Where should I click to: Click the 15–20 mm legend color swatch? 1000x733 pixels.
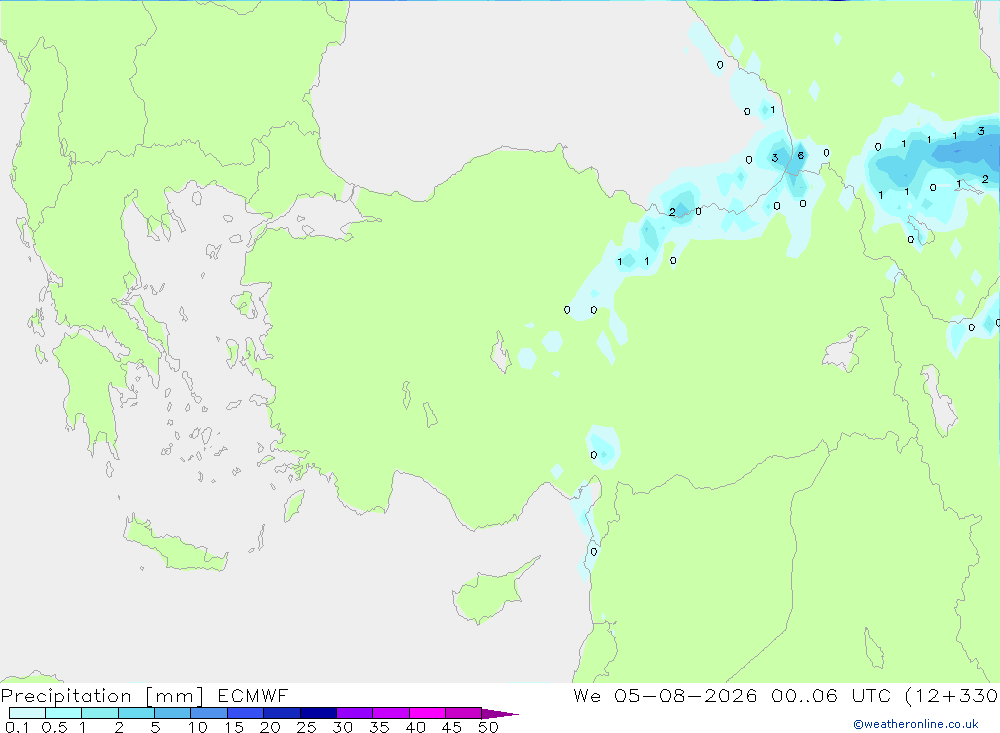246,713
